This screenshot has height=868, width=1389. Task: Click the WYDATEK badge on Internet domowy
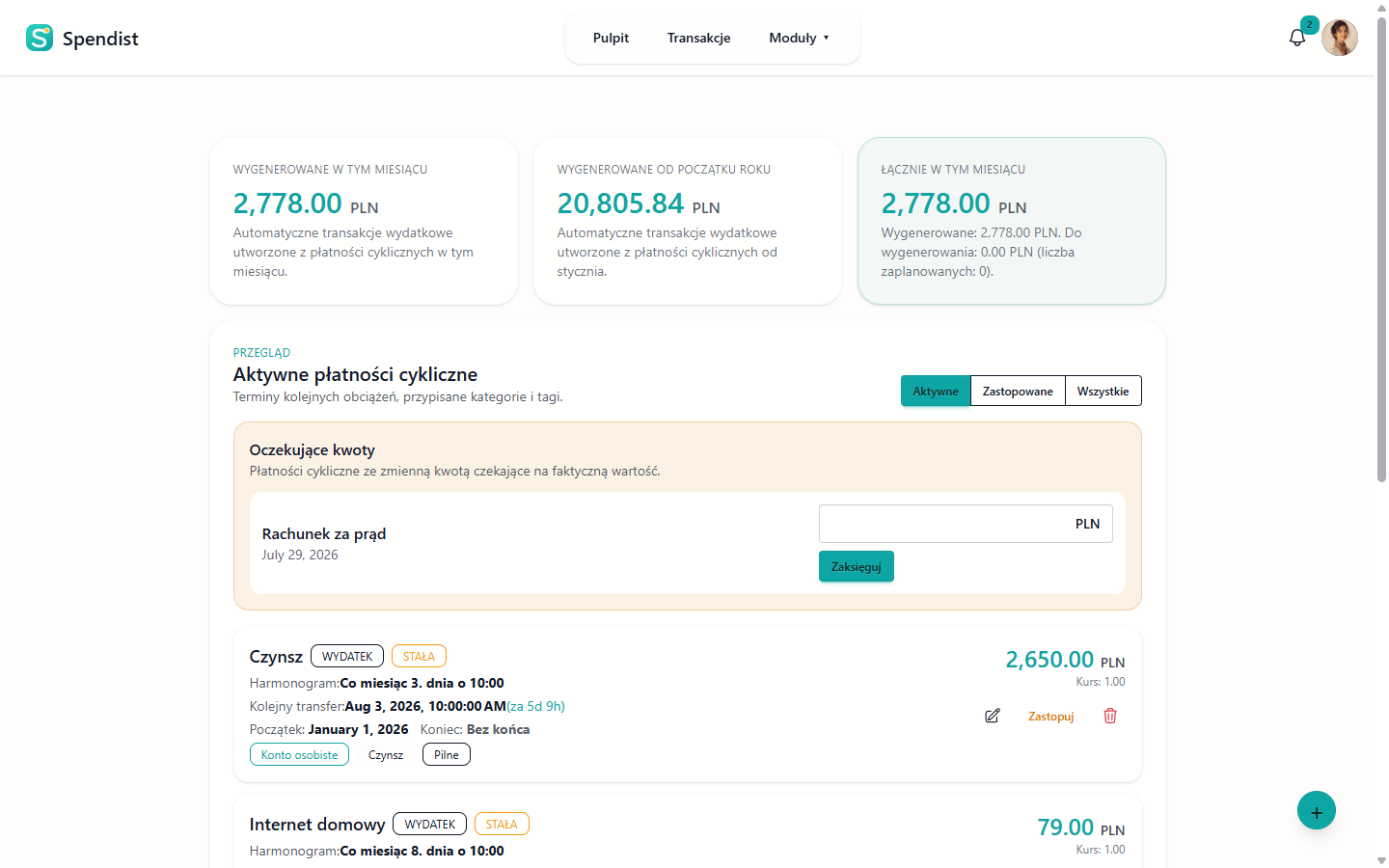click(430, 824)
